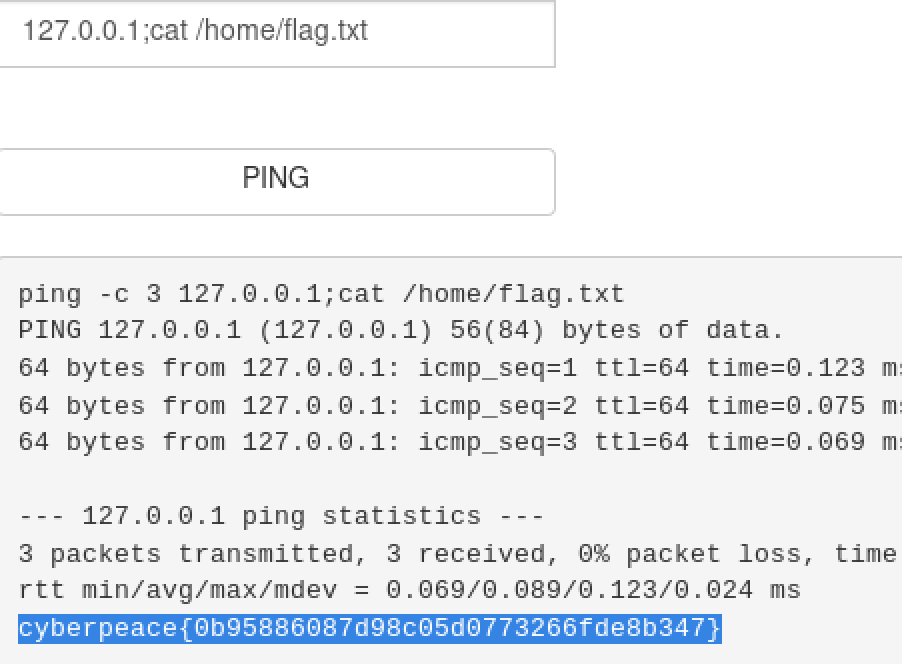Viewport: 902px width, 664px height.
Task: Click the 'time=0.123' value in output
Action: 785,368
